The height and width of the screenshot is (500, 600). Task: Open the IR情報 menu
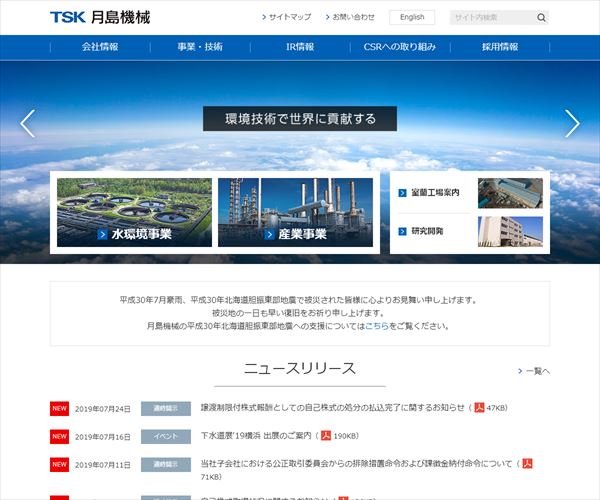click(300, 47)
